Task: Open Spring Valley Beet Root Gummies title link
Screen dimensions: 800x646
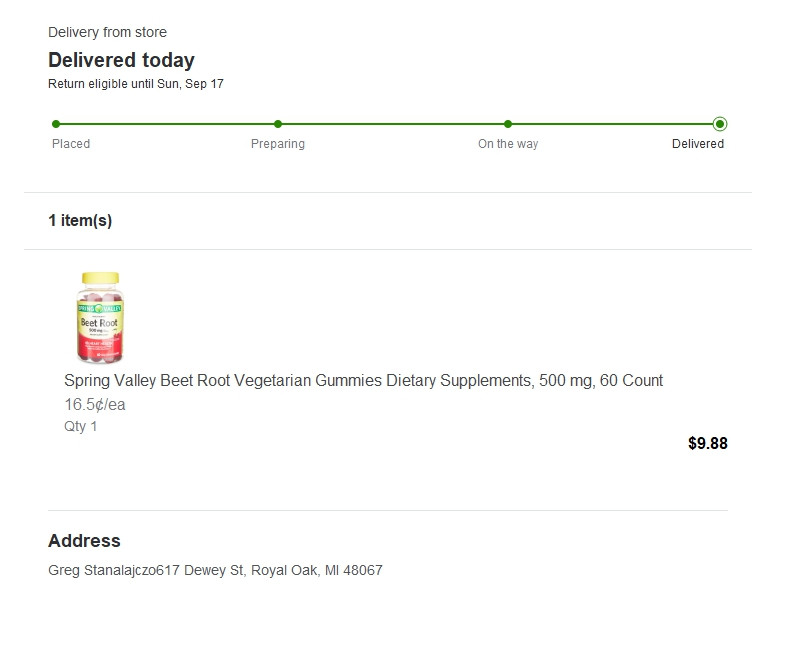Action: point(363,381)
